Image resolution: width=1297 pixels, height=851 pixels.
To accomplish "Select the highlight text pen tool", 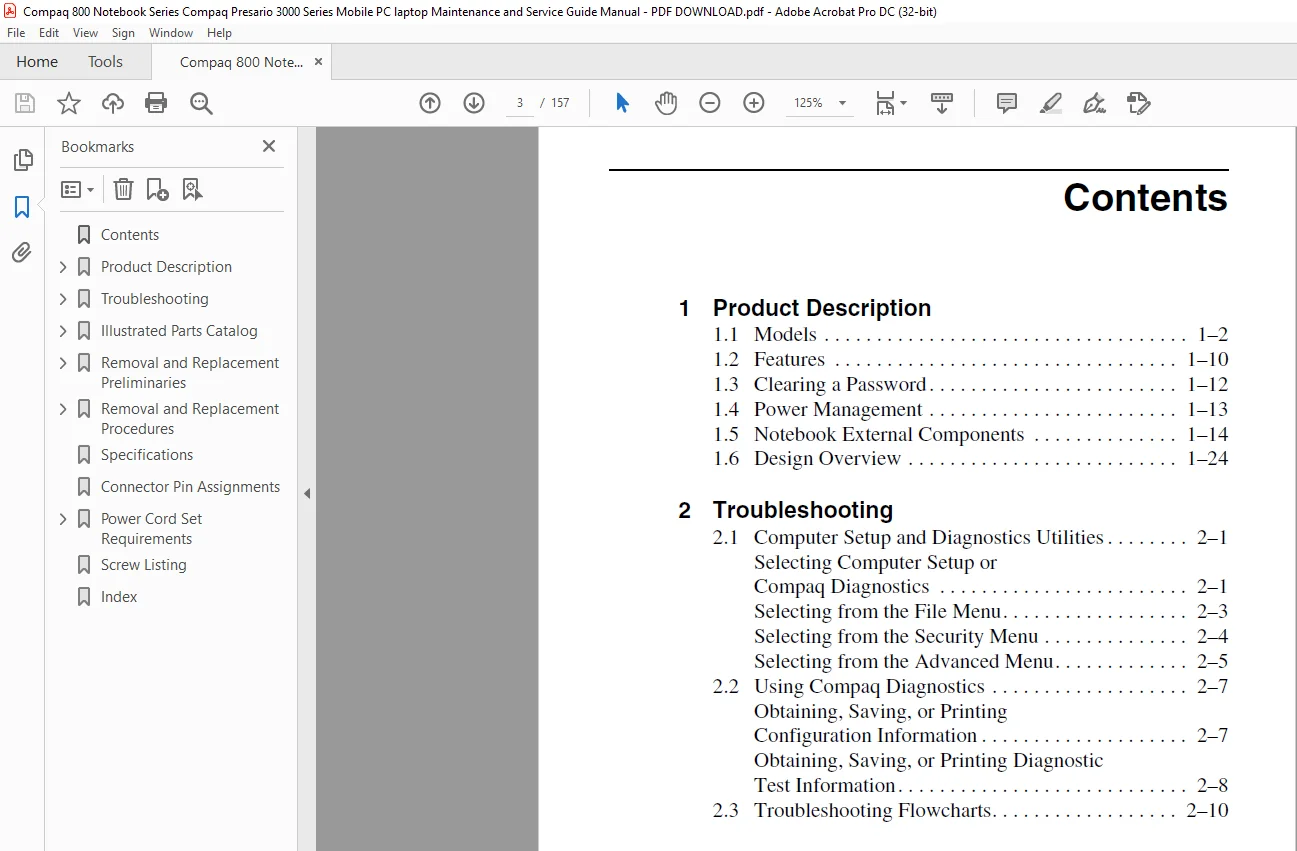I will click(x=1051, y=103).
